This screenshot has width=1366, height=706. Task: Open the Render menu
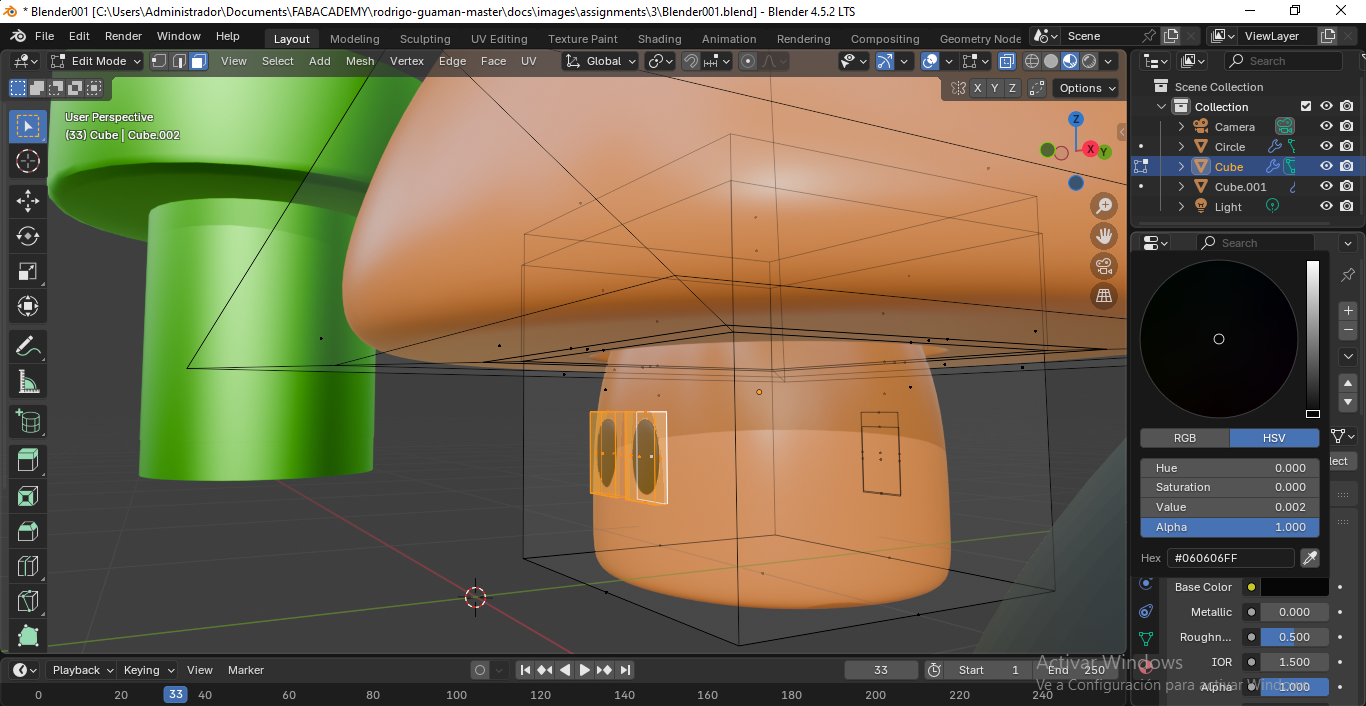[x=123, y=35]
